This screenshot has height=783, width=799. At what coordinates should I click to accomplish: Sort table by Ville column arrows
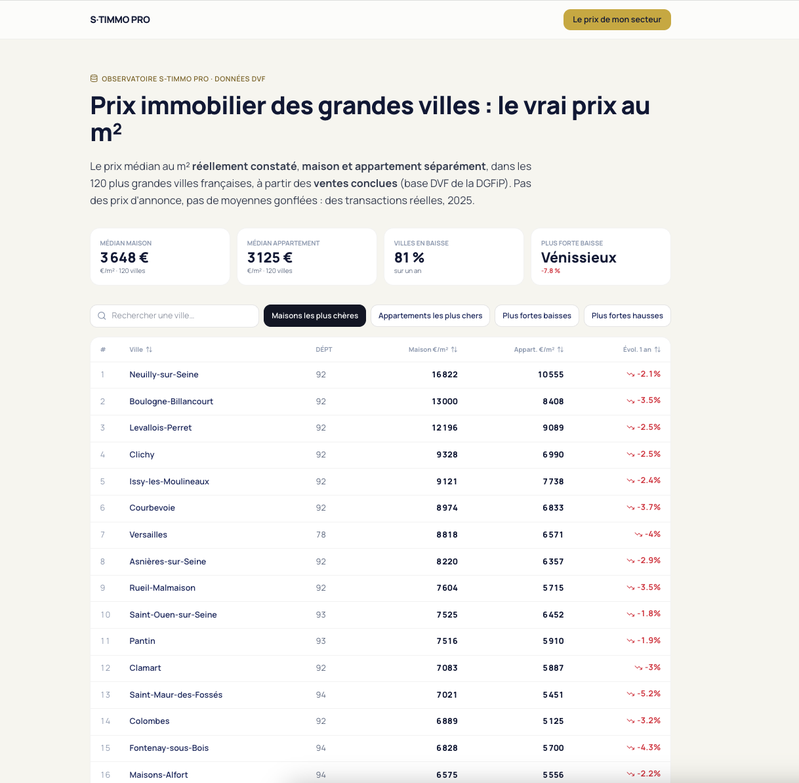149,349
